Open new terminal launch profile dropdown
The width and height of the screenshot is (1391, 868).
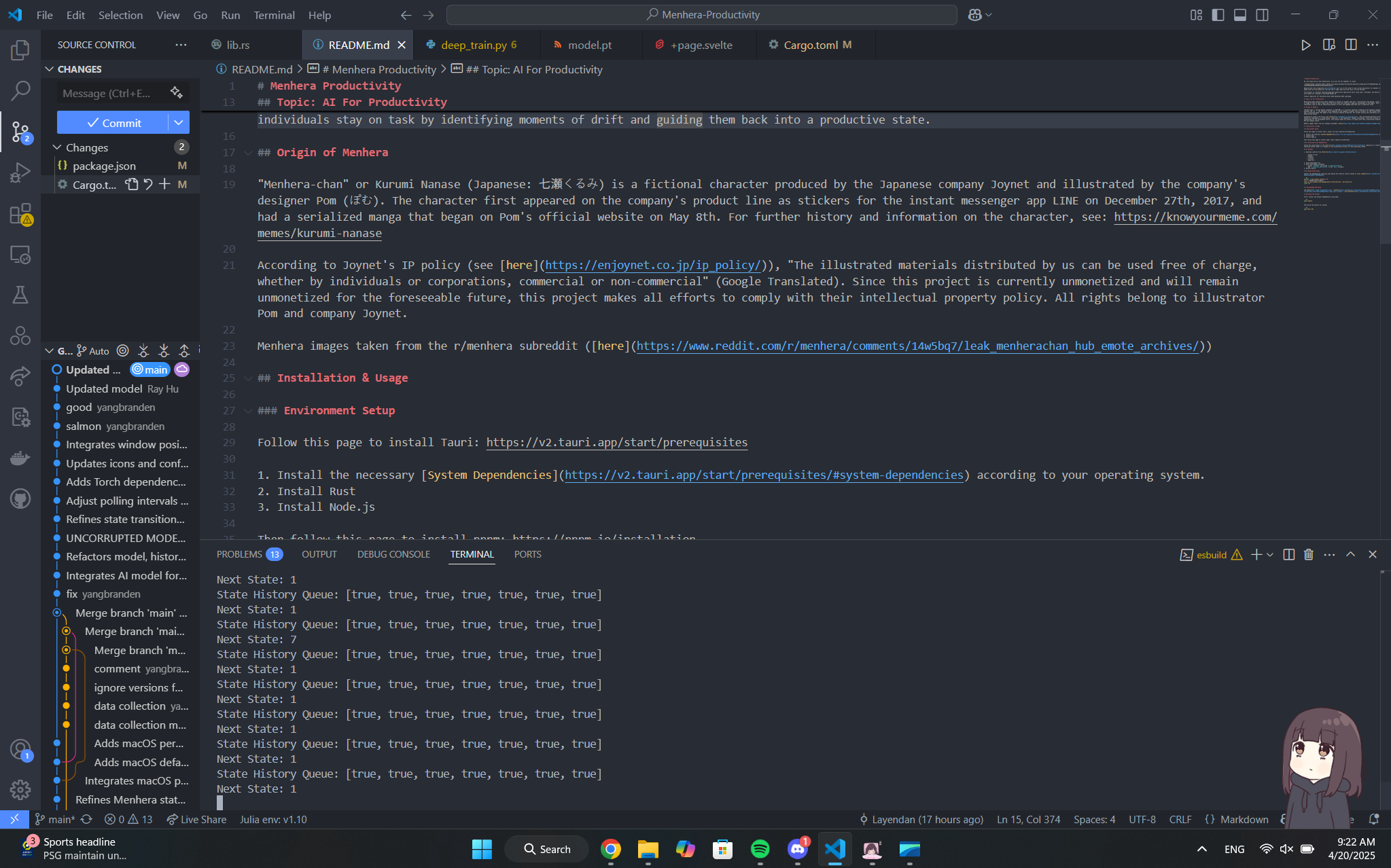pyautogui.click(x=1269, y=554)
